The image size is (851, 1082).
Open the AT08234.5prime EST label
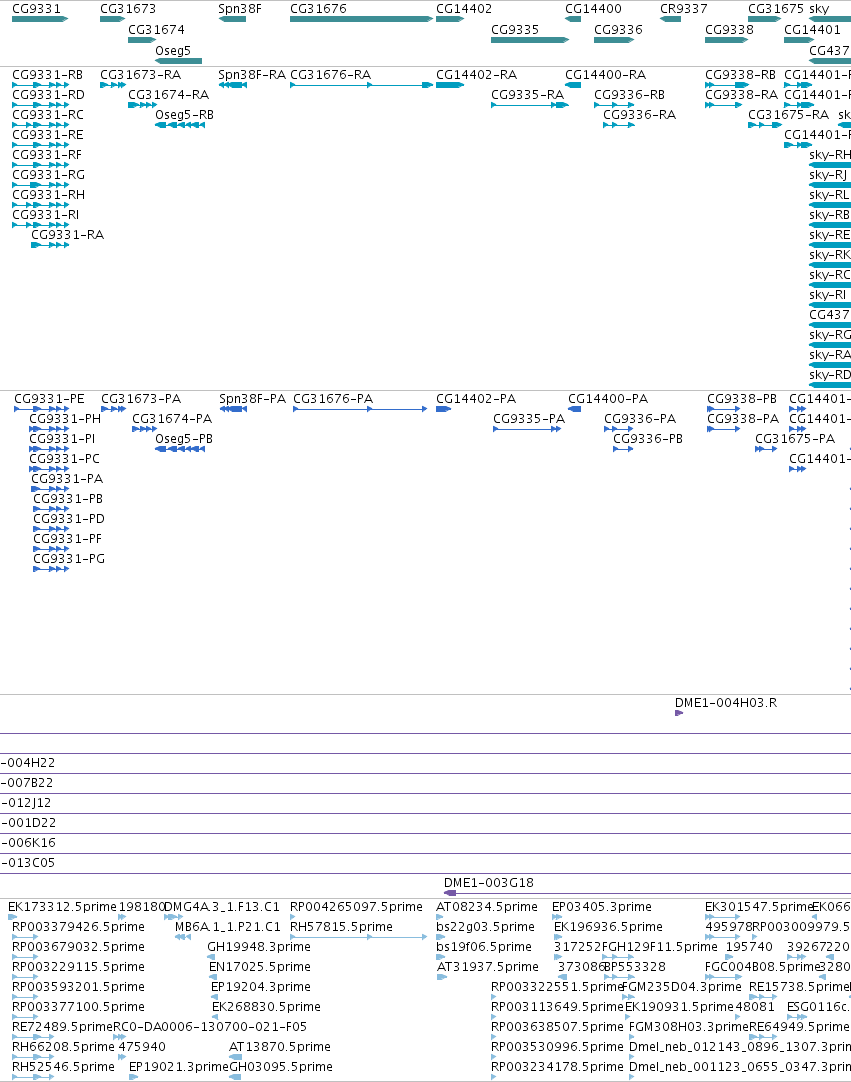point(487,907)
